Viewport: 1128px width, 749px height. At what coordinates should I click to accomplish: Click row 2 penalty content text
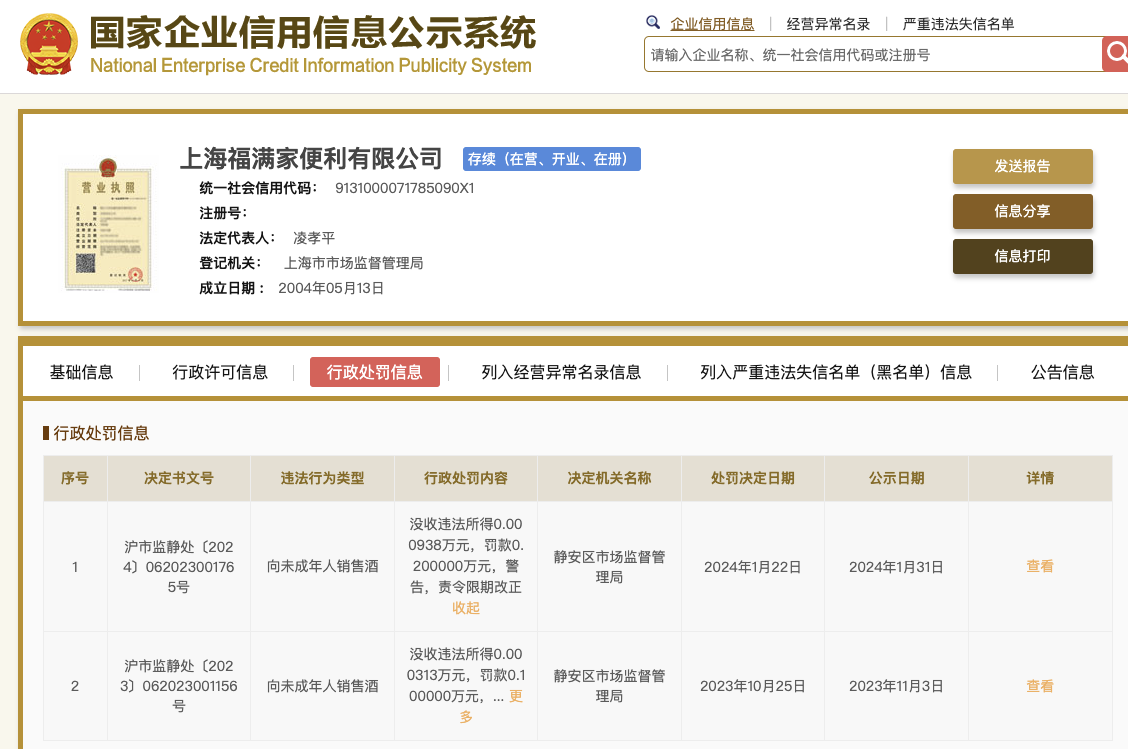point(465,675)
